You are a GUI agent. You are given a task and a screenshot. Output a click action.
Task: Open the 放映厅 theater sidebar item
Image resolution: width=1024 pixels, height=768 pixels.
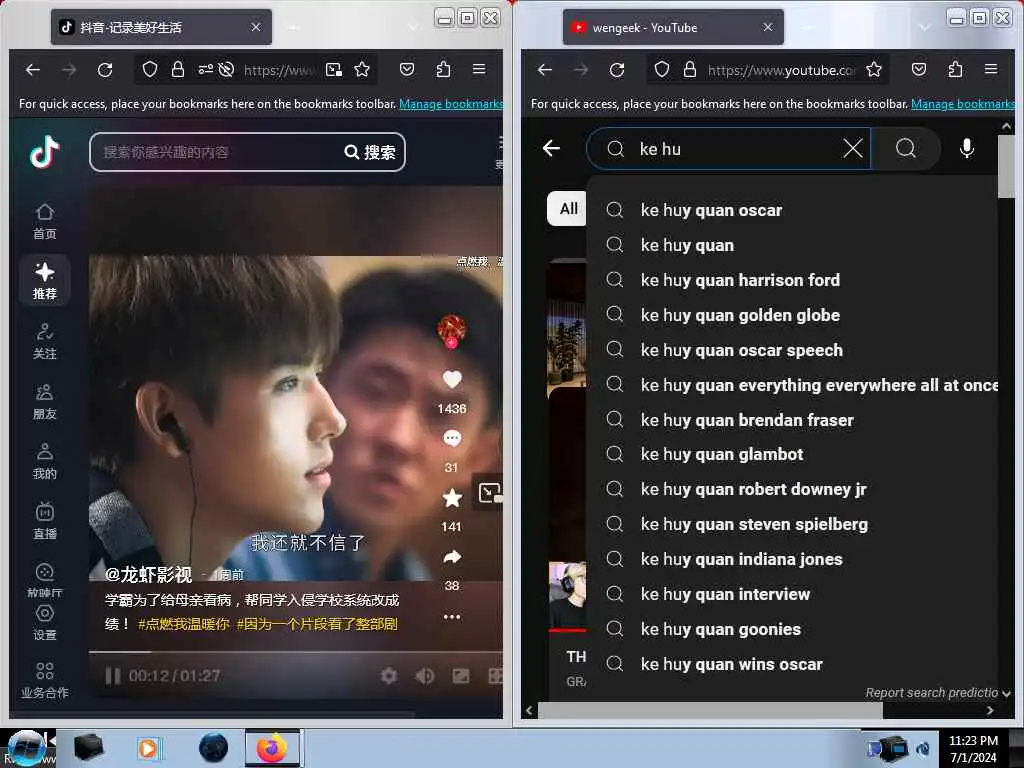[x=44, y=580]
